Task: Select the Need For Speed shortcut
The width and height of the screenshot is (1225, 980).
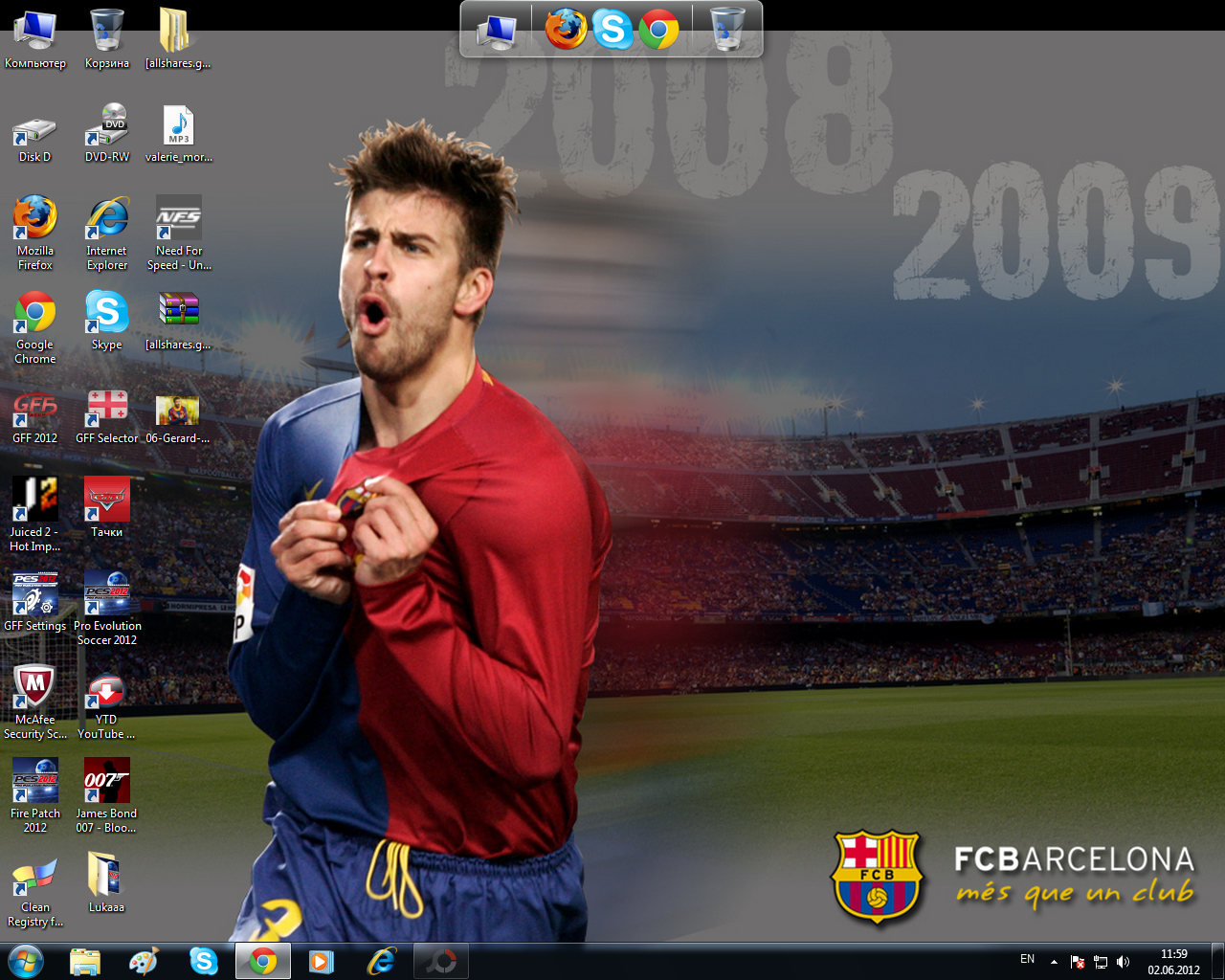Action: [x=179, y=234]
